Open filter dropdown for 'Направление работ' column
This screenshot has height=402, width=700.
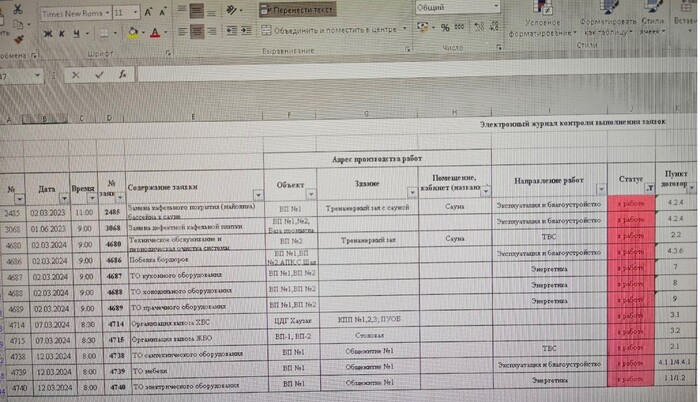tap(601, 189)
